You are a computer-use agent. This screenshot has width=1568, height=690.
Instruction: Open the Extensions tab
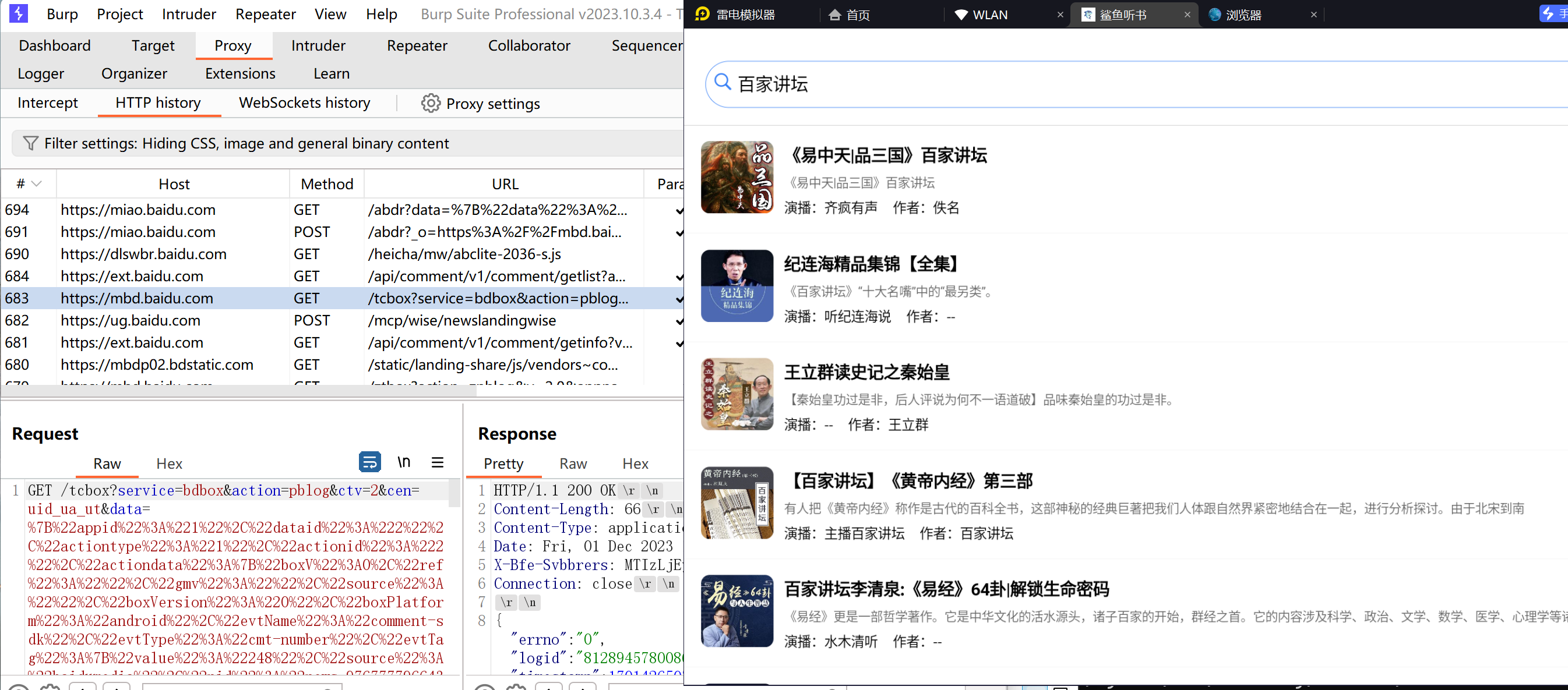pos(240,73)
